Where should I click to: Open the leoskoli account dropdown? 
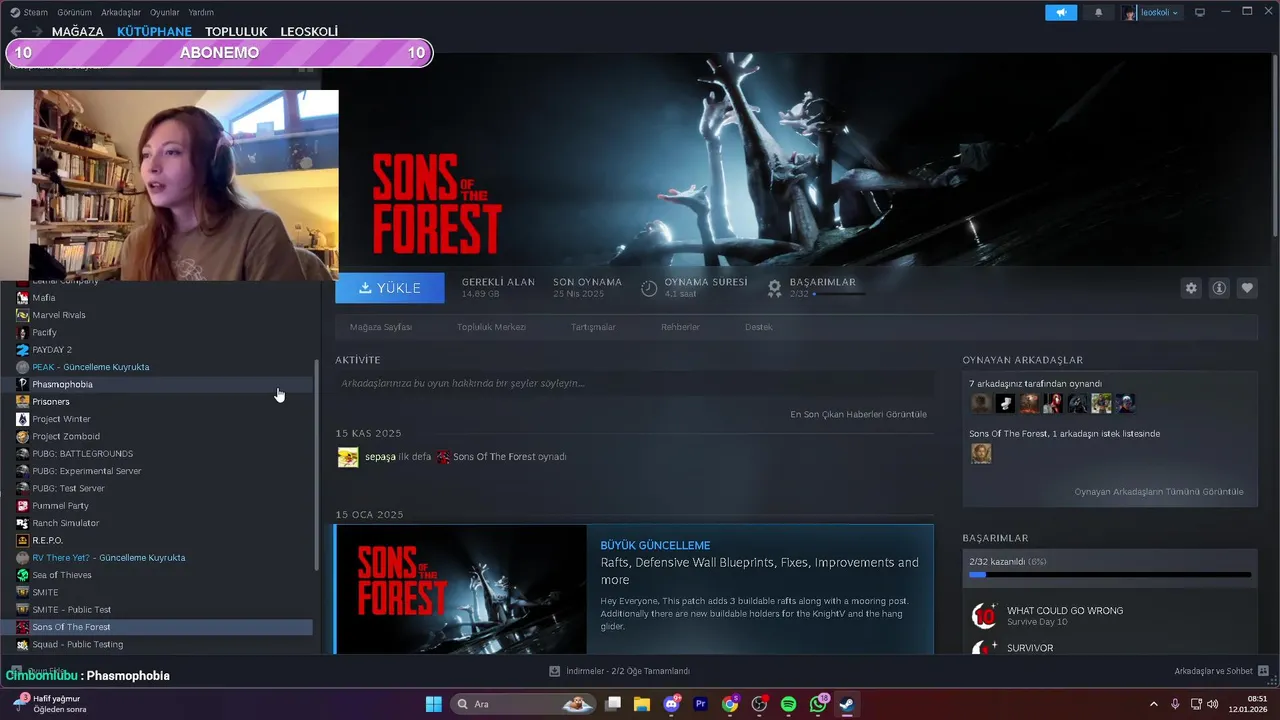tap(1152, 13)
